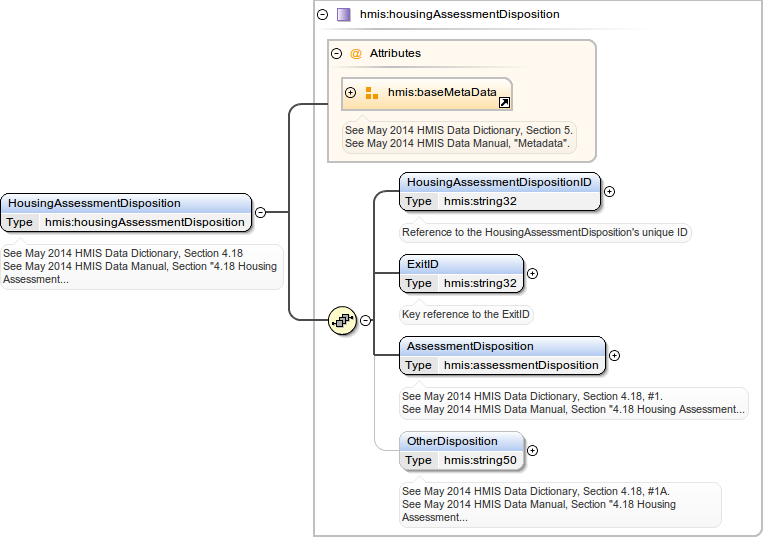Collapse the Attributes section
The width and height of the screenshot is (764, 538).
click(337, 54)
